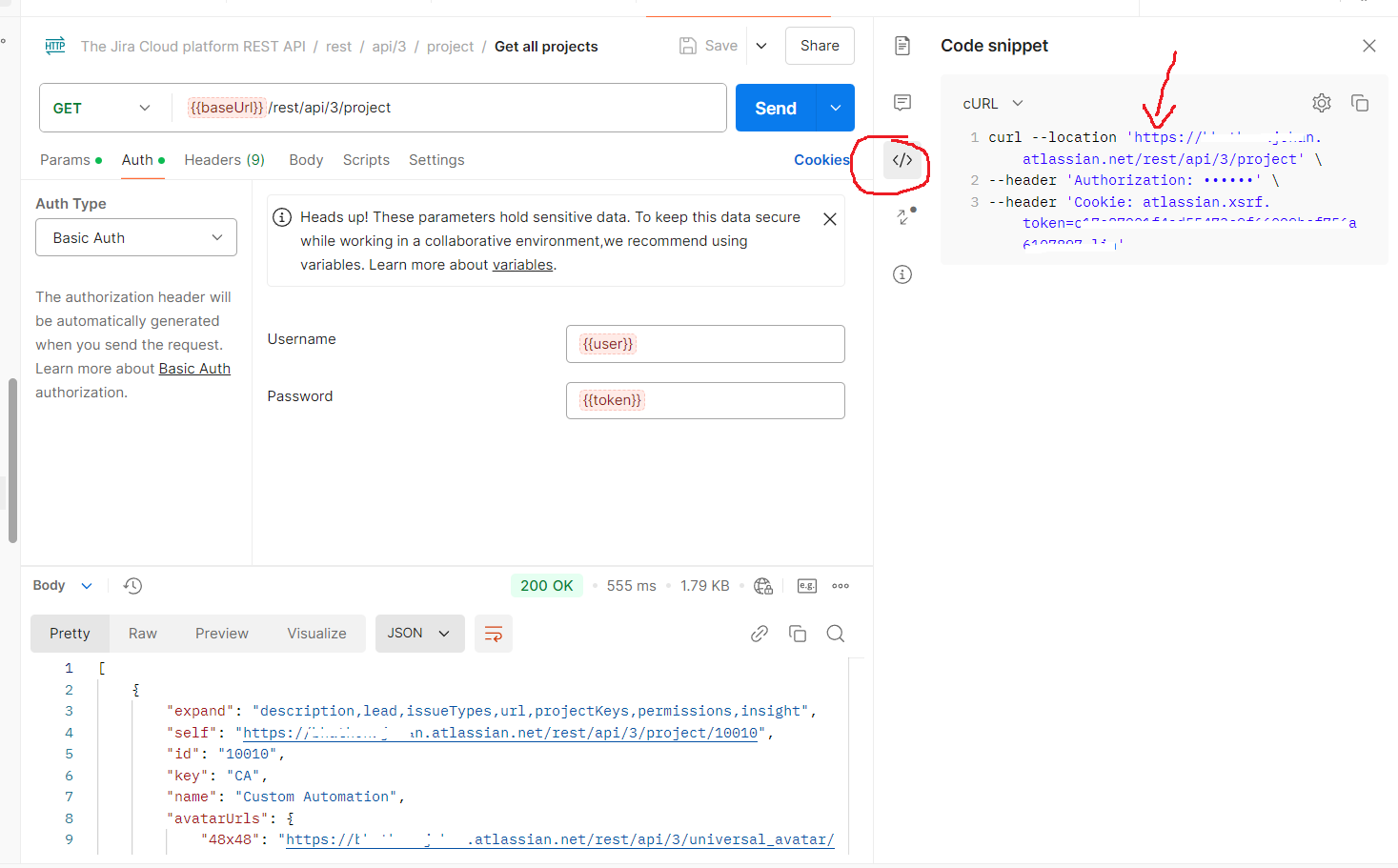
Task: Open the Documentation panel icon
Action: coord(902,45)
